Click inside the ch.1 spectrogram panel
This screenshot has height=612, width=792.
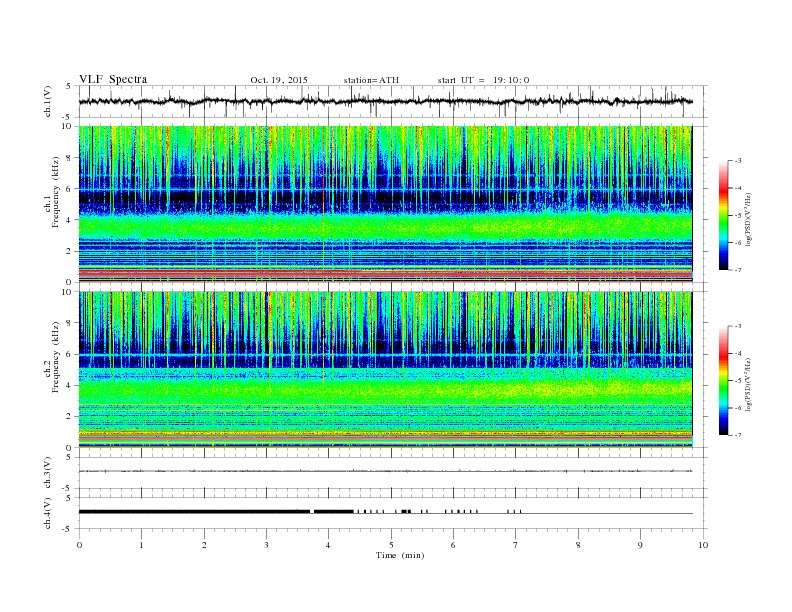coord(385,204)
